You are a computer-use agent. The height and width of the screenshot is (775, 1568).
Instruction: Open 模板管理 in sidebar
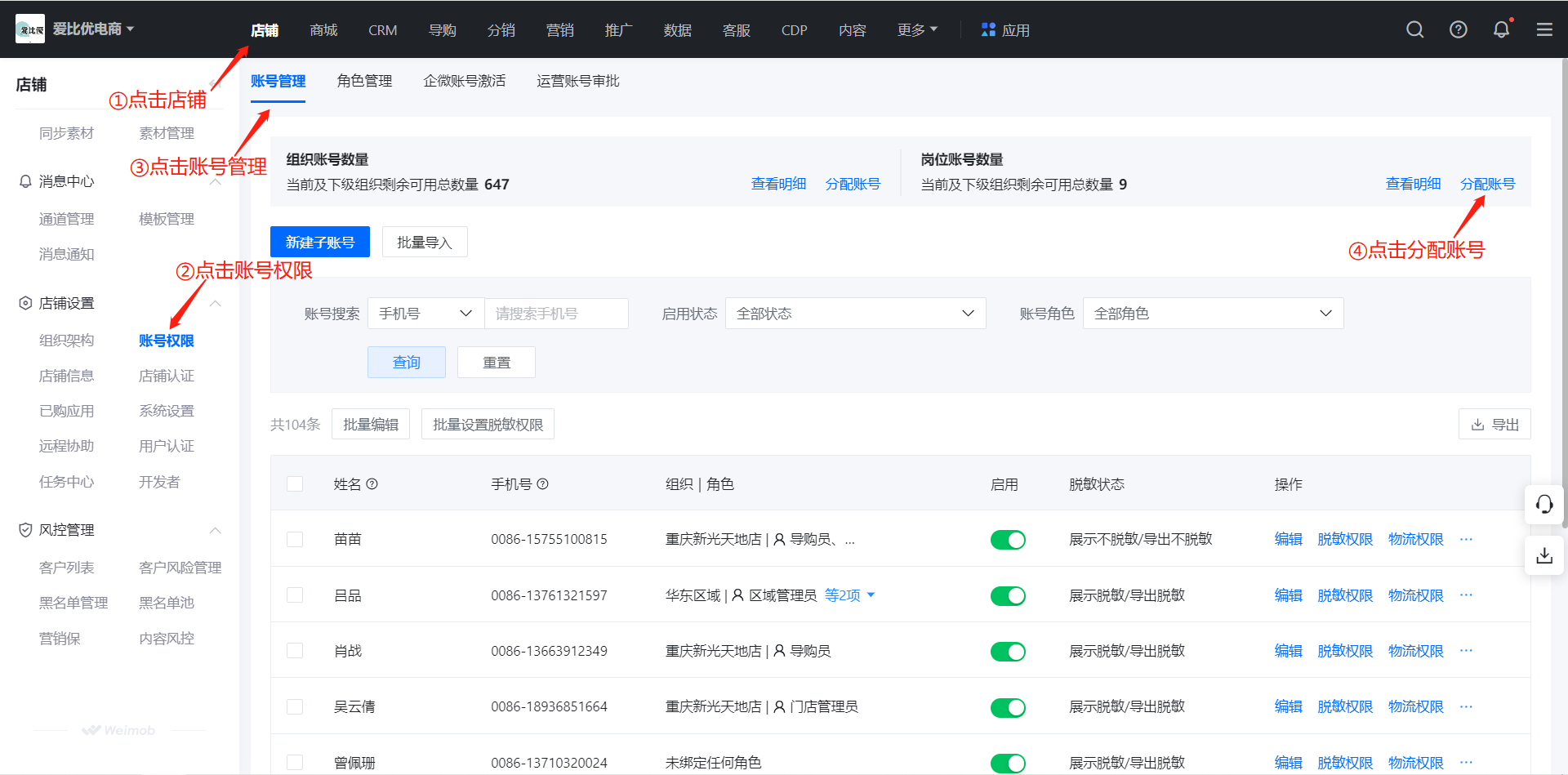(x=167, y=219)
